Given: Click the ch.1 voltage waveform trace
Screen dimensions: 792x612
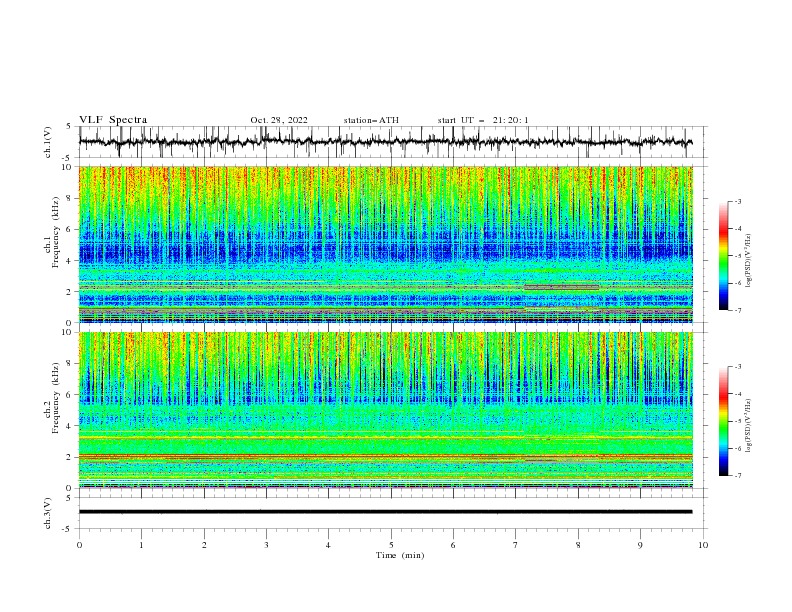Looking at the screenshot, I should [x=386, y=142].
